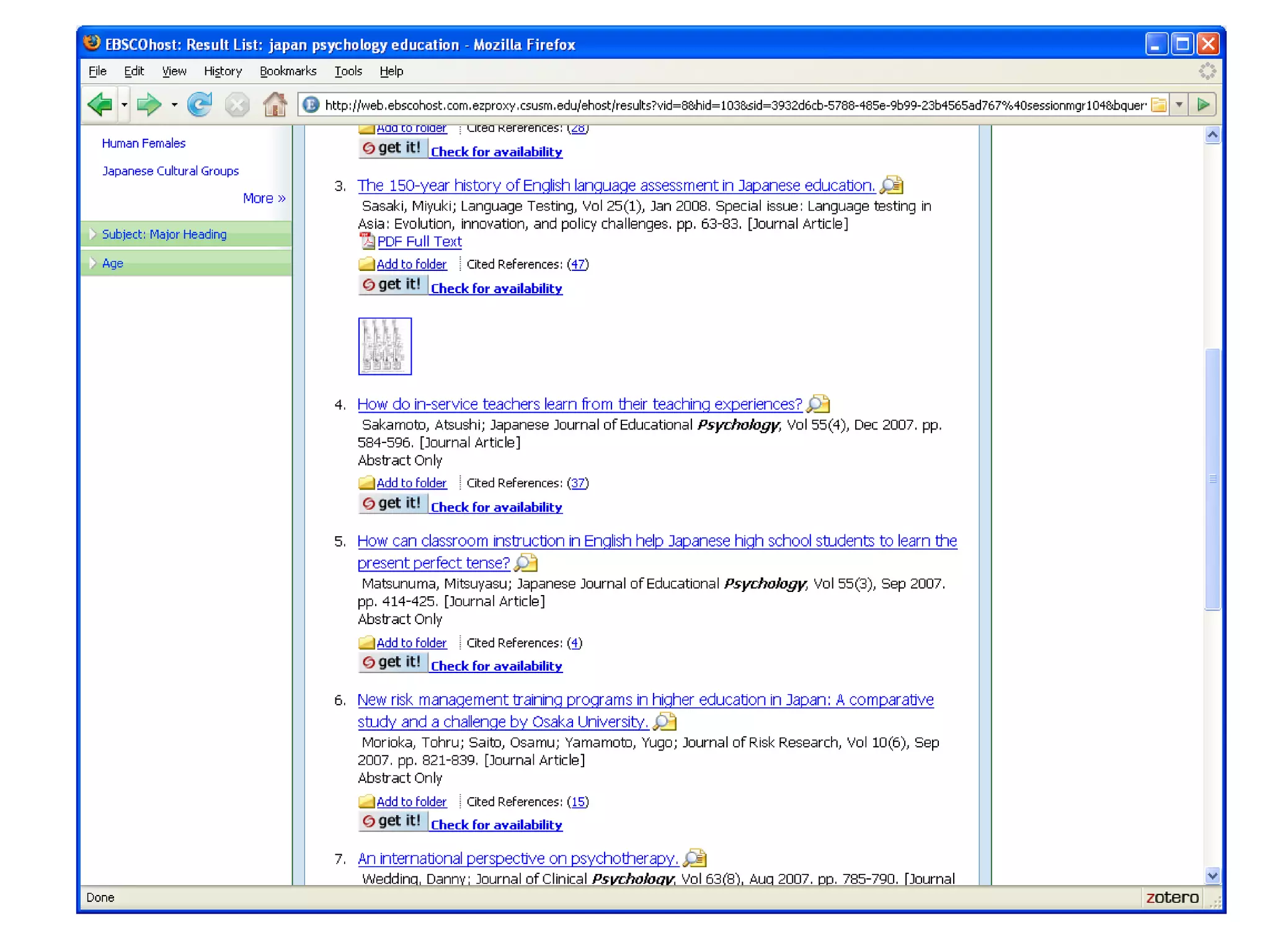Open the Osaka University risk management article
This screenshot has width=1270, height=952.
[x=646, y=710]
